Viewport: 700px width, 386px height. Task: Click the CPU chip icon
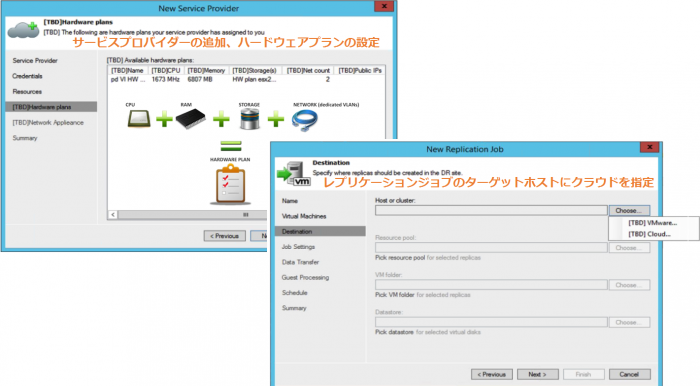pos(139,119)
